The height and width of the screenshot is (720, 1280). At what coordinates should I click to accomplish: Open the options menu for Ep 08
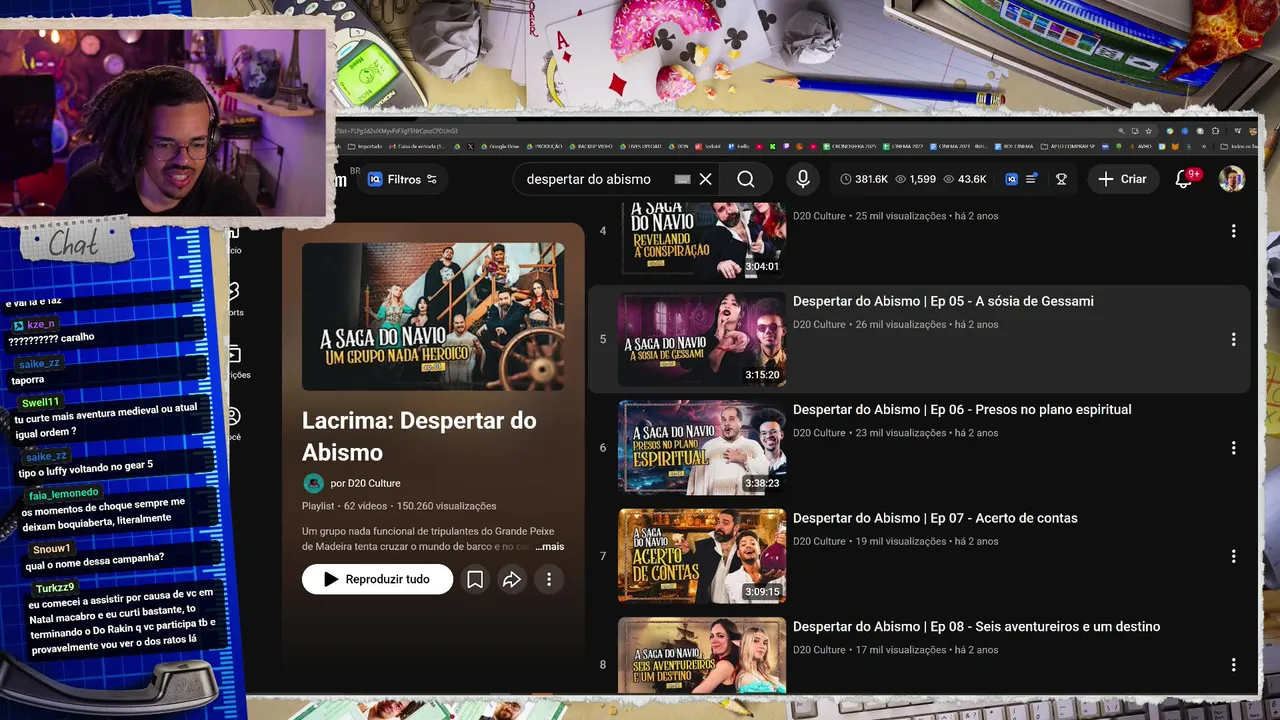pos(1233,664)
